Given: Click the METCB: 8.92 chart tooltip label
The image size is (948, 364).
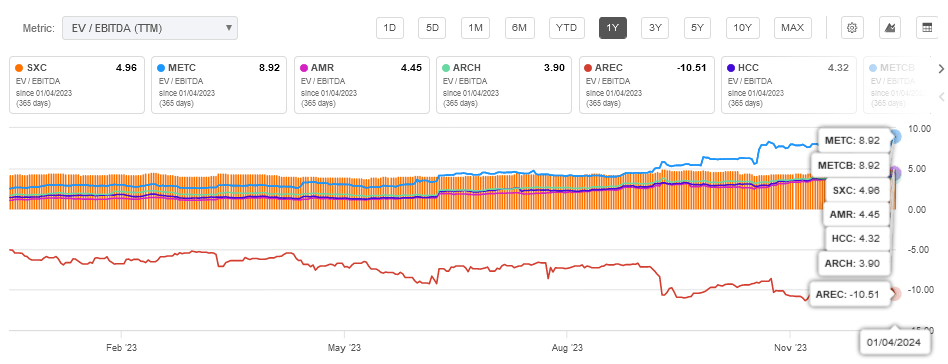Looking at the screenshot, I should (x=852, y=165).
